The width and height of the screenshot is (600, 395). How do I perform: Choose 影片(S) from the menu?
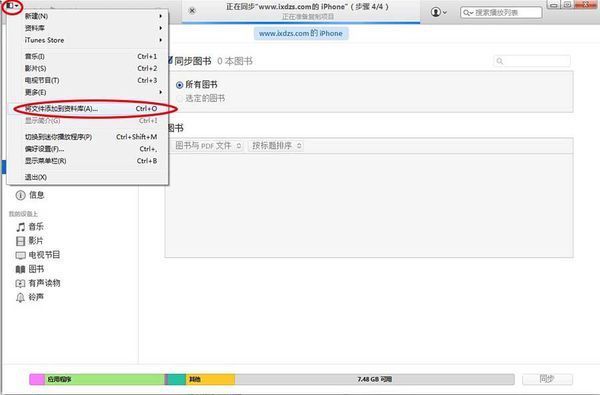(x=87, y=68)
